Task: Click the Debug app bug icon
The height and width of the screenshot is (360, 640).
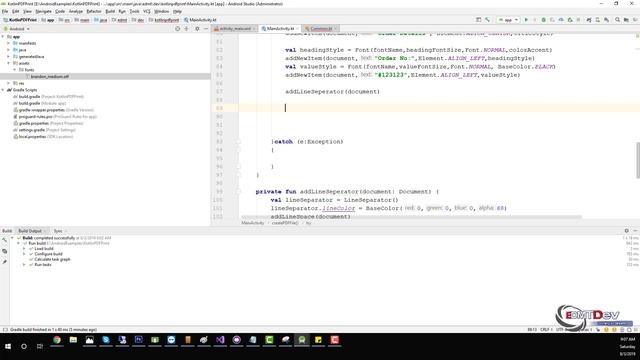Action: pos(543,20)
